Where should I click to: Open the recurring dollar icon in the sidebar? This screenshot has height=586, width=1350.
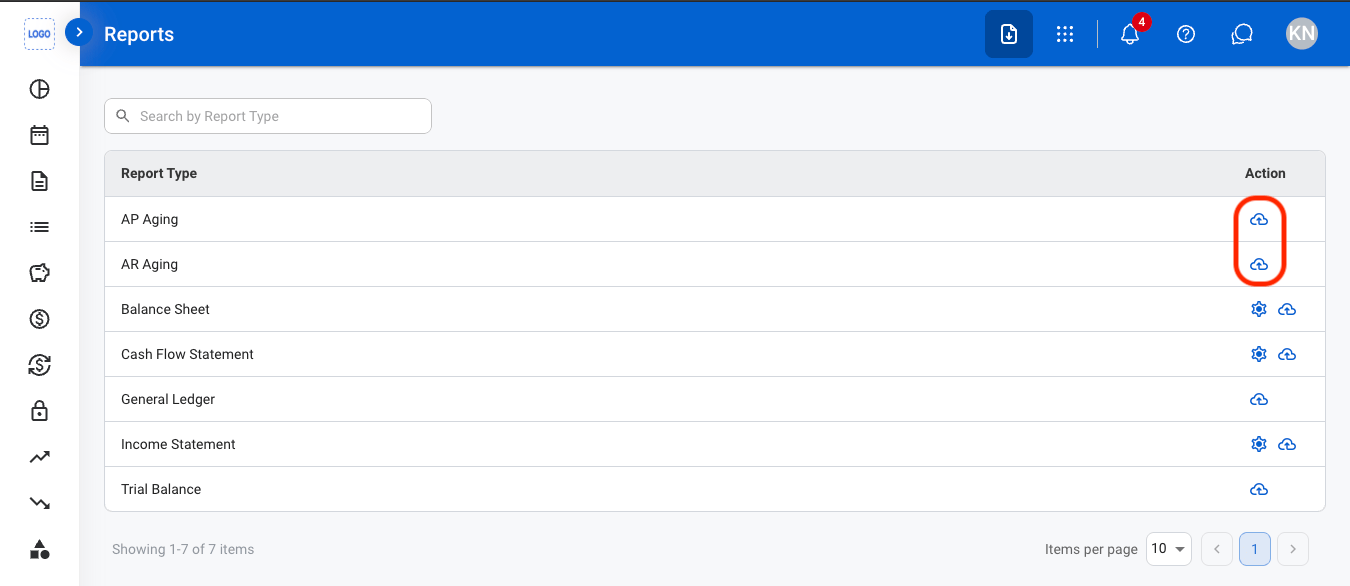pyautogui.click(x=39, y=365)
